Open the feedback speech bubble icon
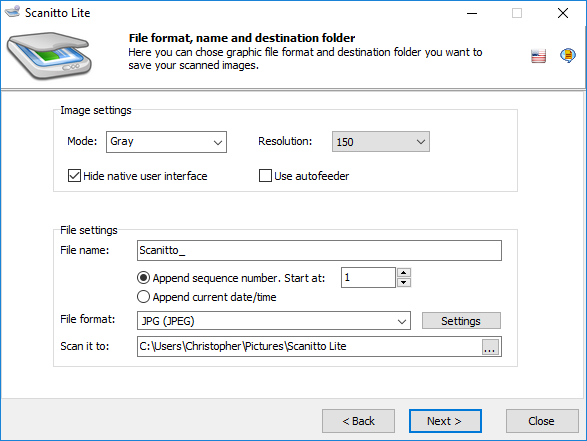Viewport: 587px width, 441px height. pyautogui.click(x=568, y=55)
